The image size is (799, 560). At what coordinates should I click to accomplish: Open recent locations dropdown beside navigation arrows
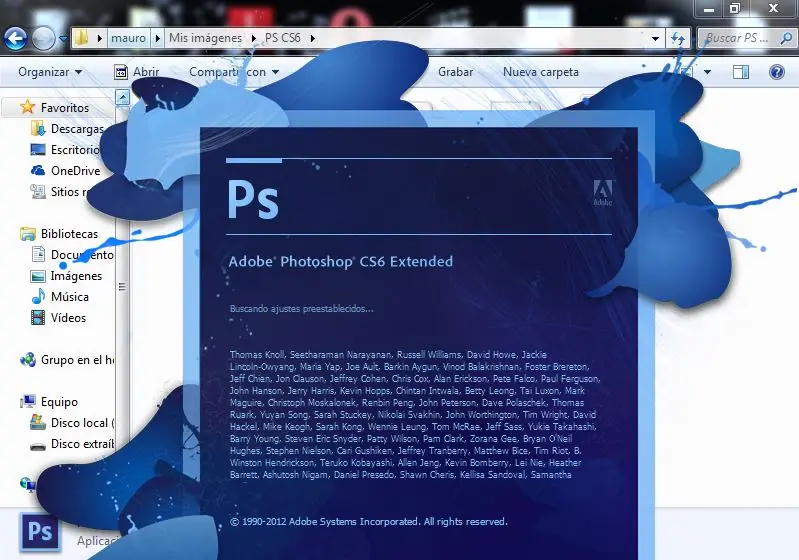click(x=63, y=38)
